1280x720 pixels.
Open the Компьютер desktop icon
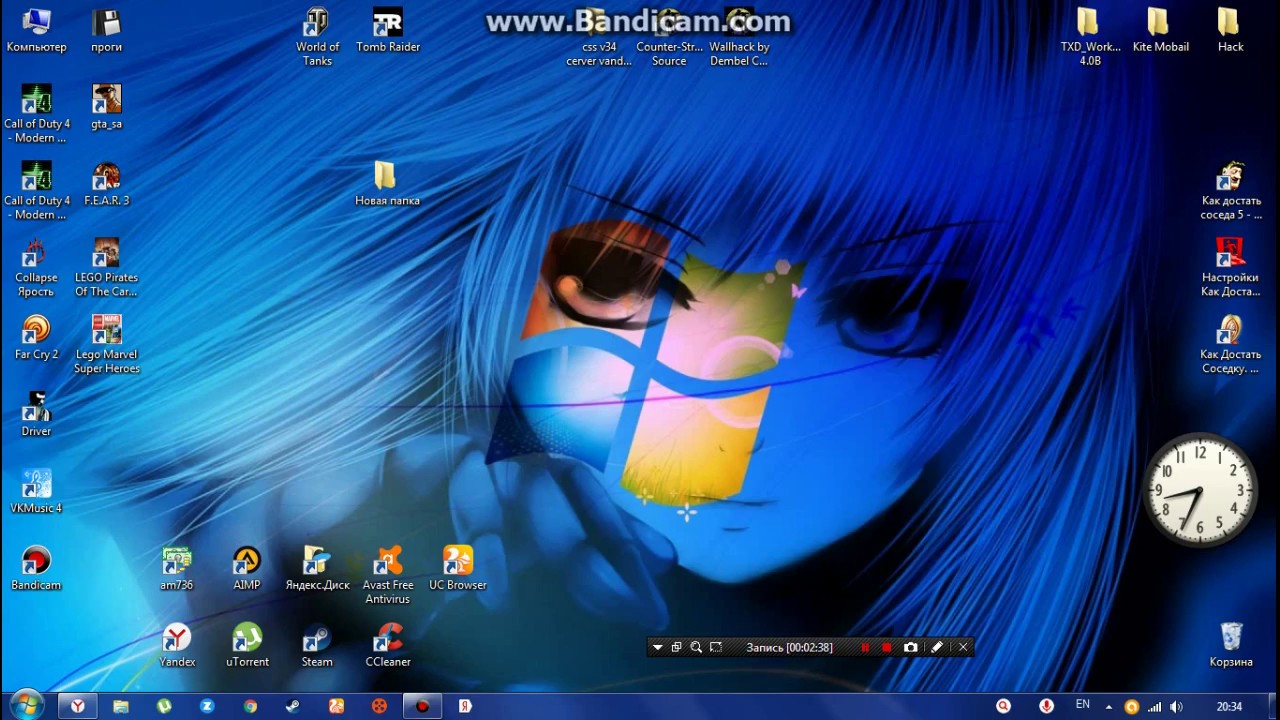pyautogui.click(x=36, y=31)
